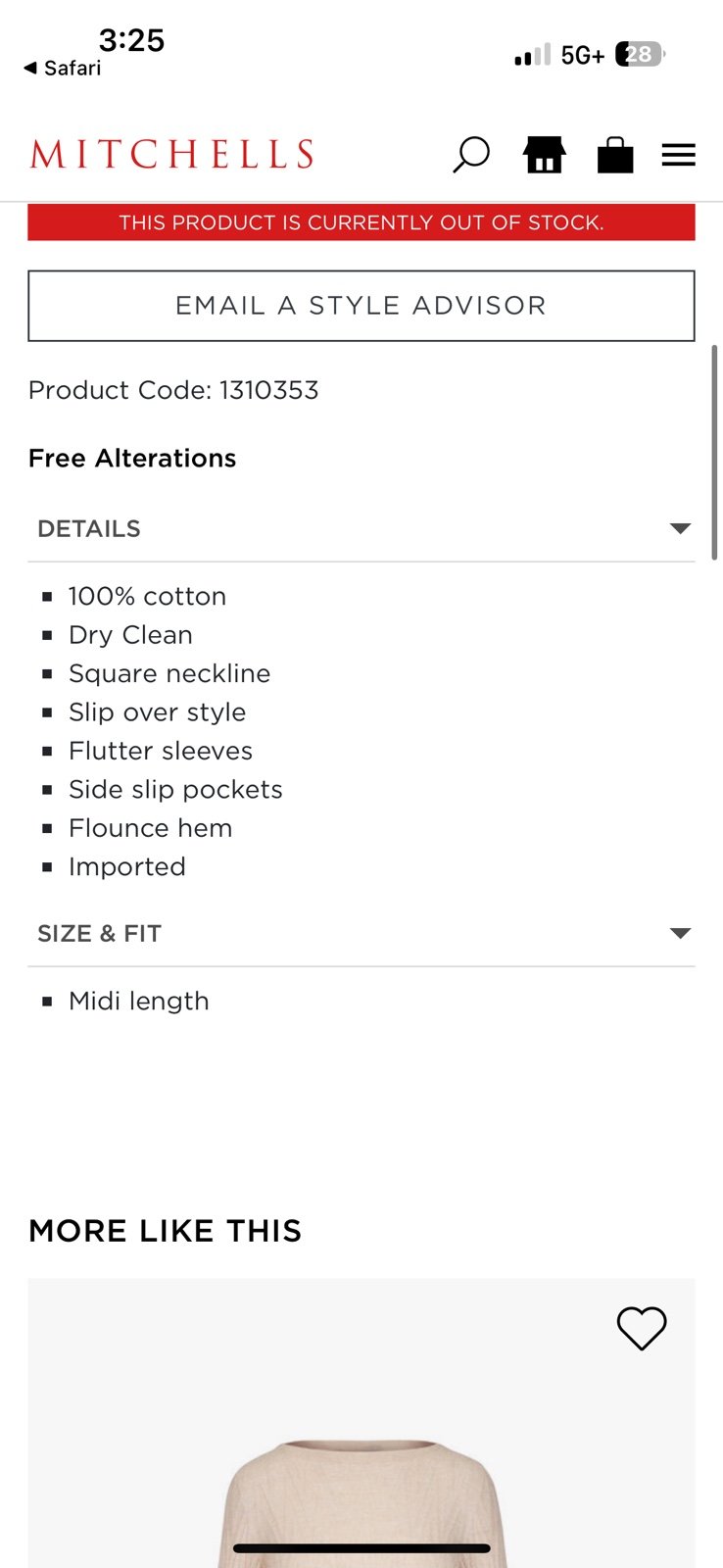Tap the out of stock red banner
Image resolution: width=723 pixels, height=1568 pixels.
361,222
